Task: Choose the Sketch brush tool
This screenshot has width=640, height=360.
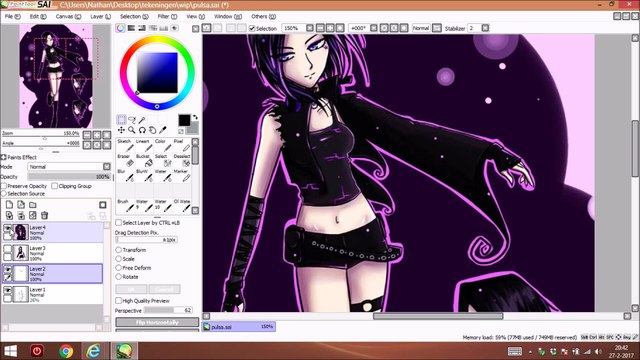Action: 124,145
